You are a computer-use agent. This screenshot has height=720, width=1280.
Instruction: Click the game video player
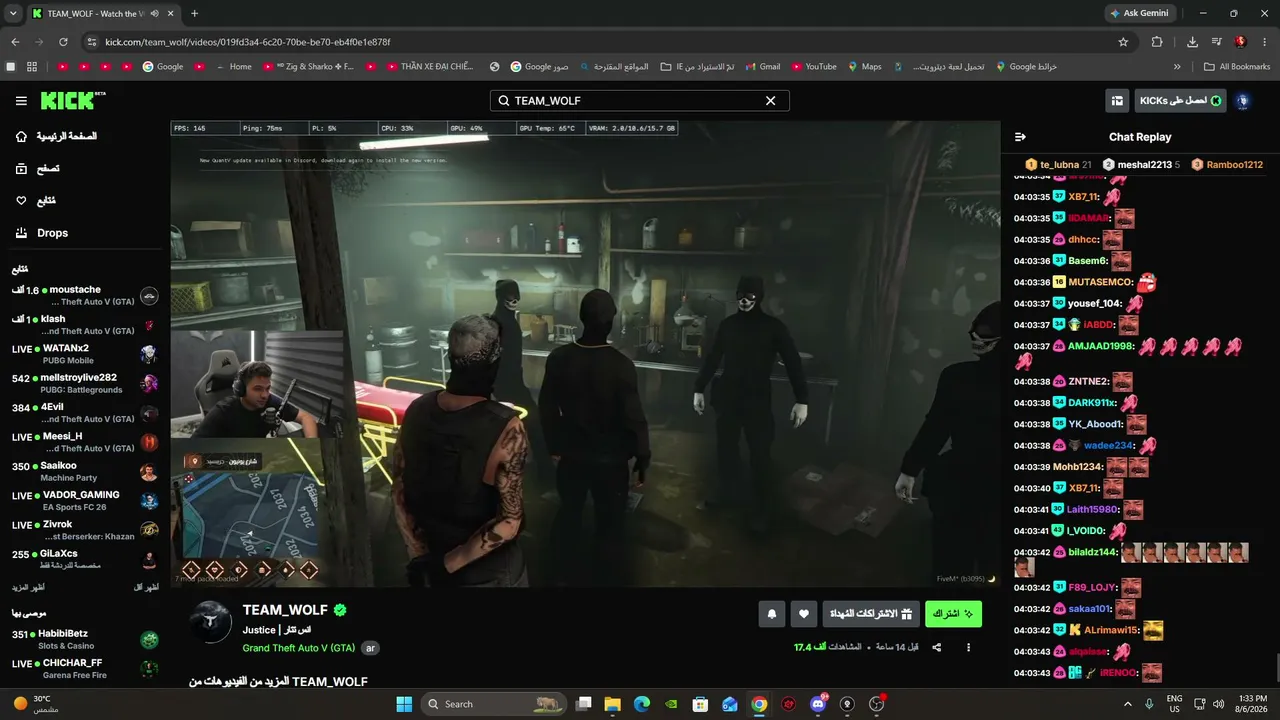click(x=585, y=354)
